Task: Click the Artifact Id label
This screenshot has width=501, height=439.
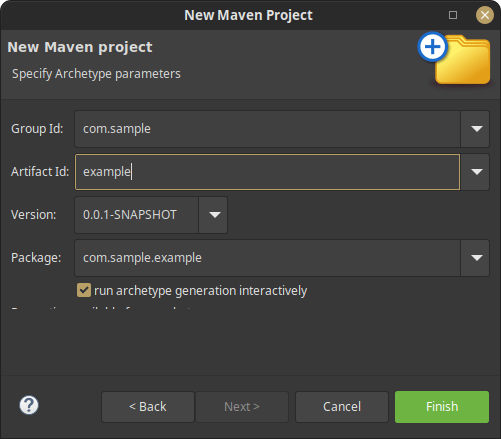Action: click(x=40, y=172)
